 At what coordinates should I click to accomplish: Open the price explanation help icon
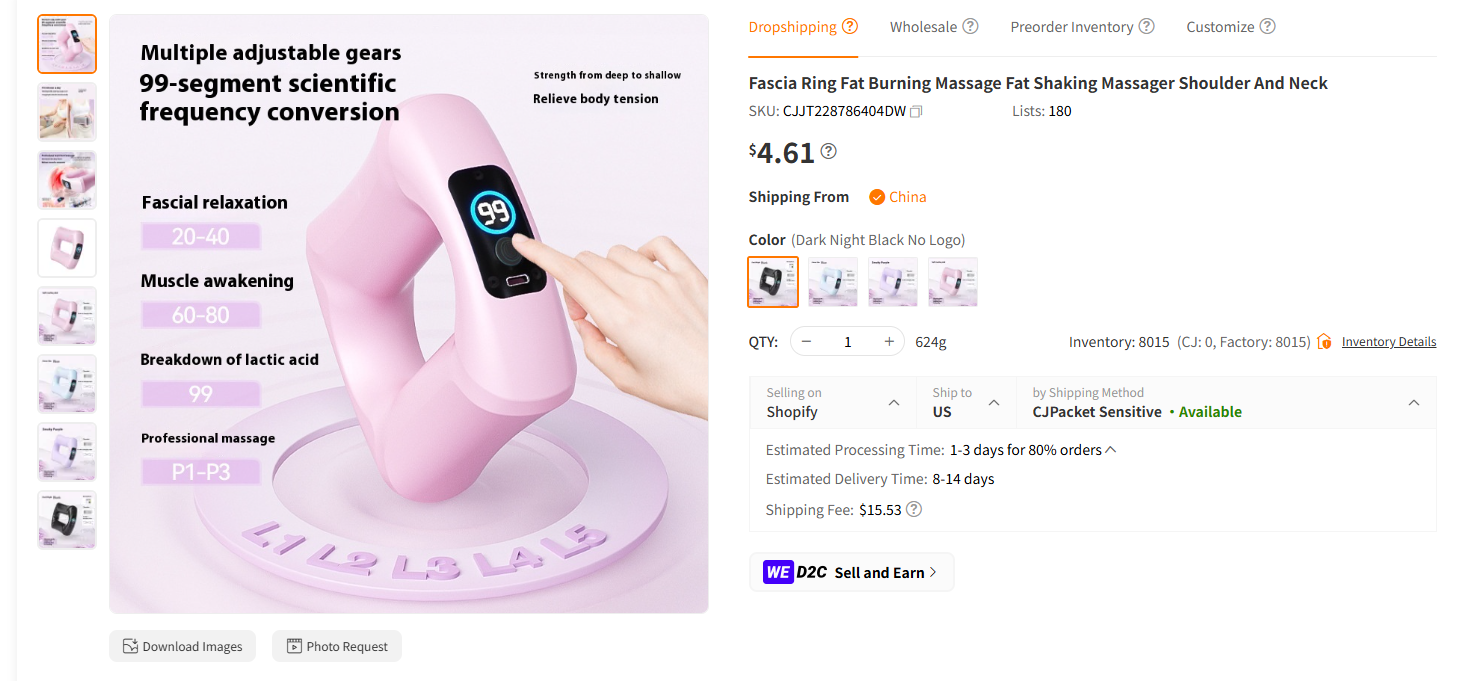click(x=828, y=152)
